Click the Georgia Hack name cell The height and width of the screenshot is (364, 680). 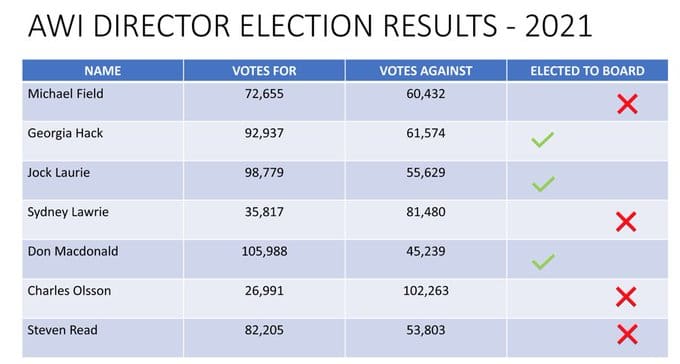103,141
